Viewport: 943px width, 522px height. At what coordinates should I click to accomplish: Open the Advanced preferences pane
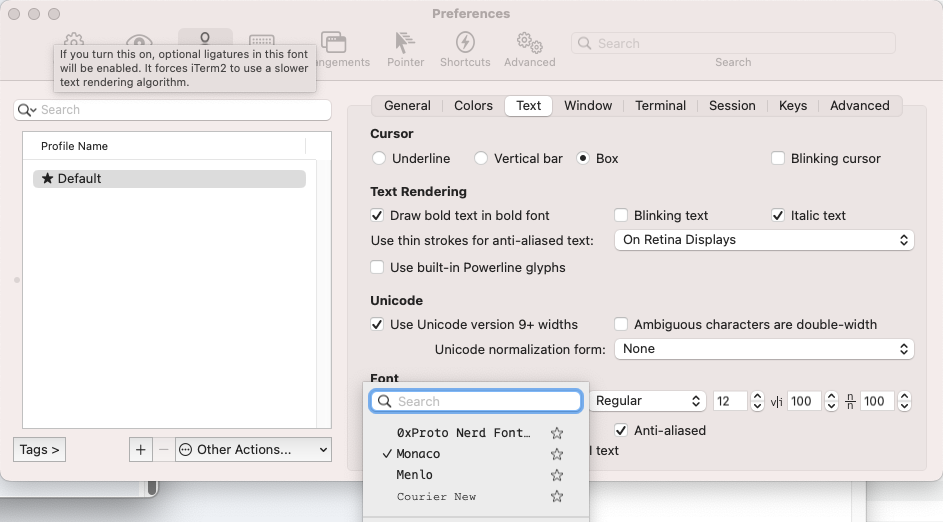point(529,48)
